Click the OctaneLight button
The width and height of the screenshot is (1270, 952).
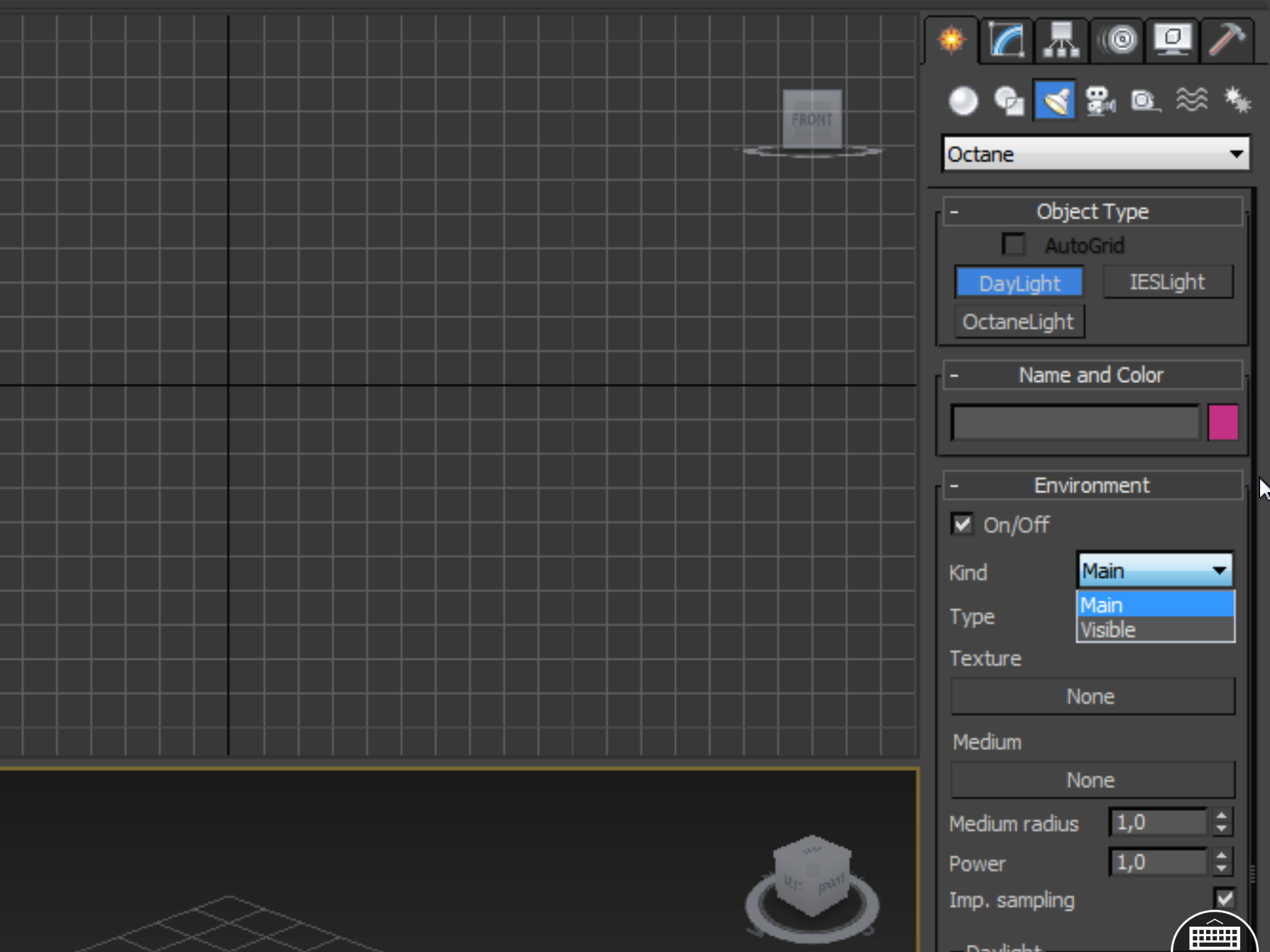tap(1019, 322)
